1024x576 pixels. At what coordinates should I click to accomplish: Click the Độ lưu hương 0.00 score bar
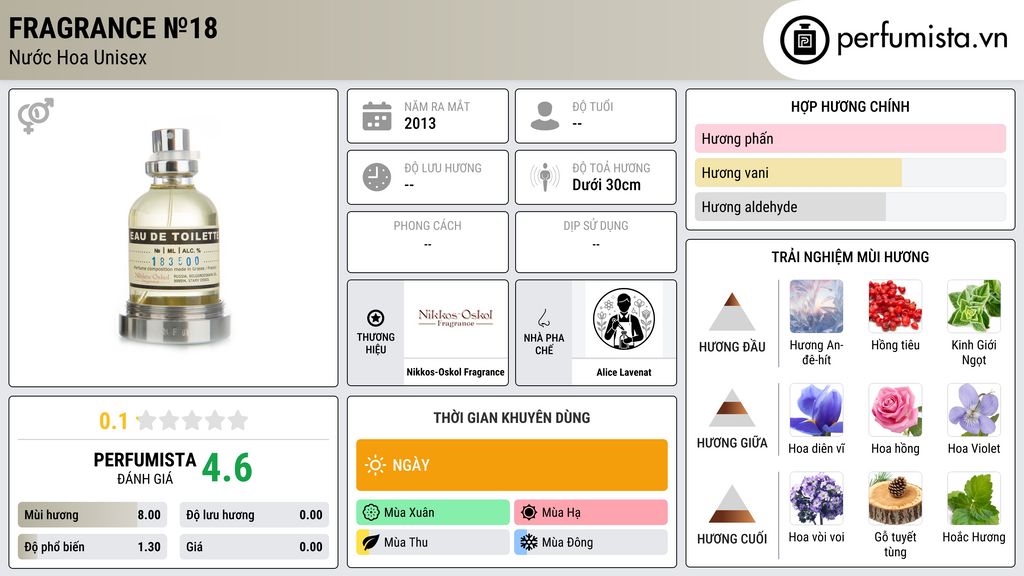pyautogui.click(x=255, y=515)
